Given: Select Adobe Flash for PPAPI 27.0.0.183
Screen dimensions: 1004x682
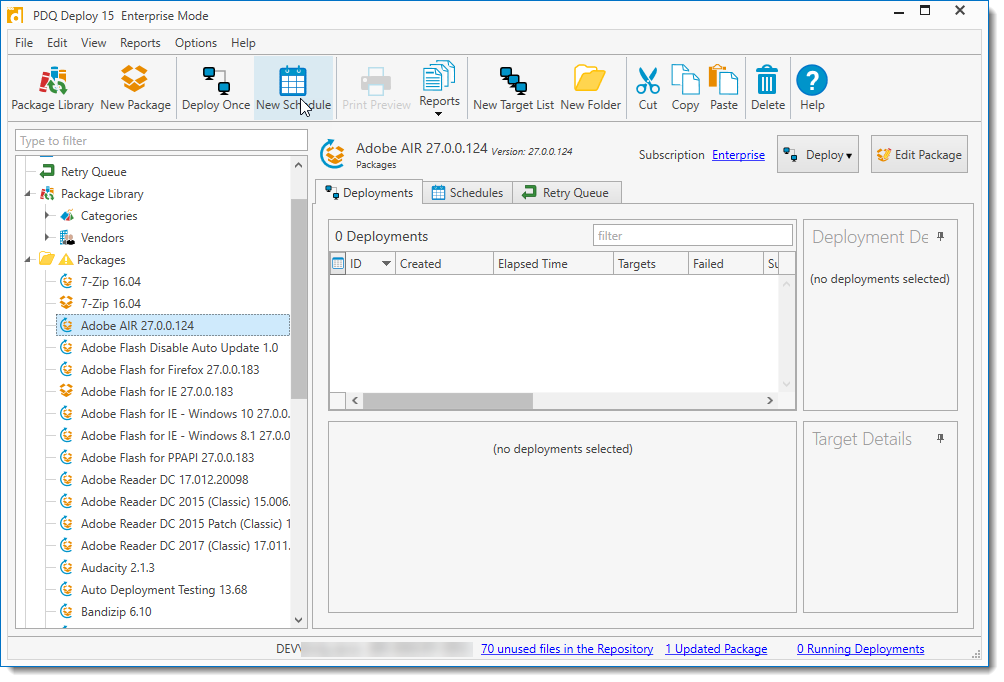Looking at the screenshot, I should [167, 457].
